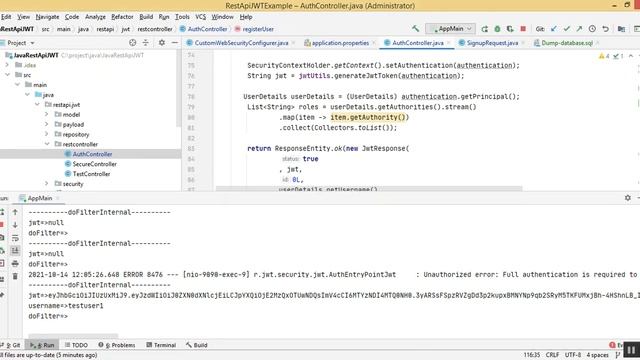Open the Problems tool window
This screenshot has width=640, height=360.
click(117, 345)
